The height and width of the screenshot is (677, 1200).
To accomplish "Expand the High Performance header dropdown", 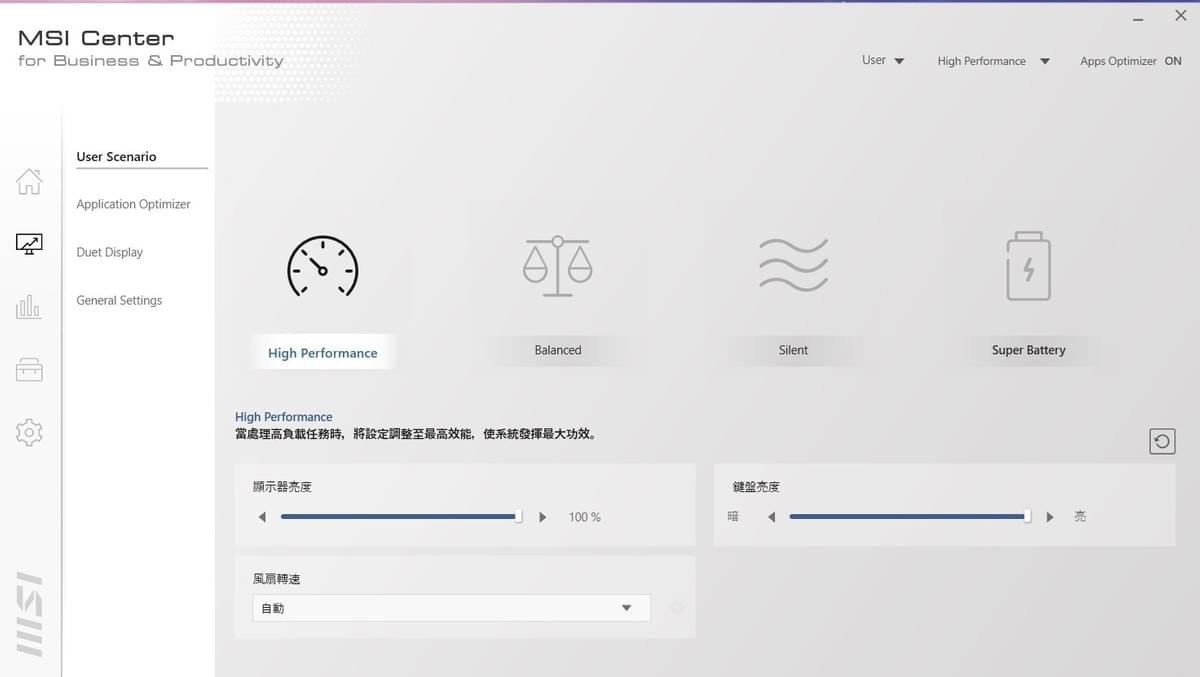I will tap(993, 61).
